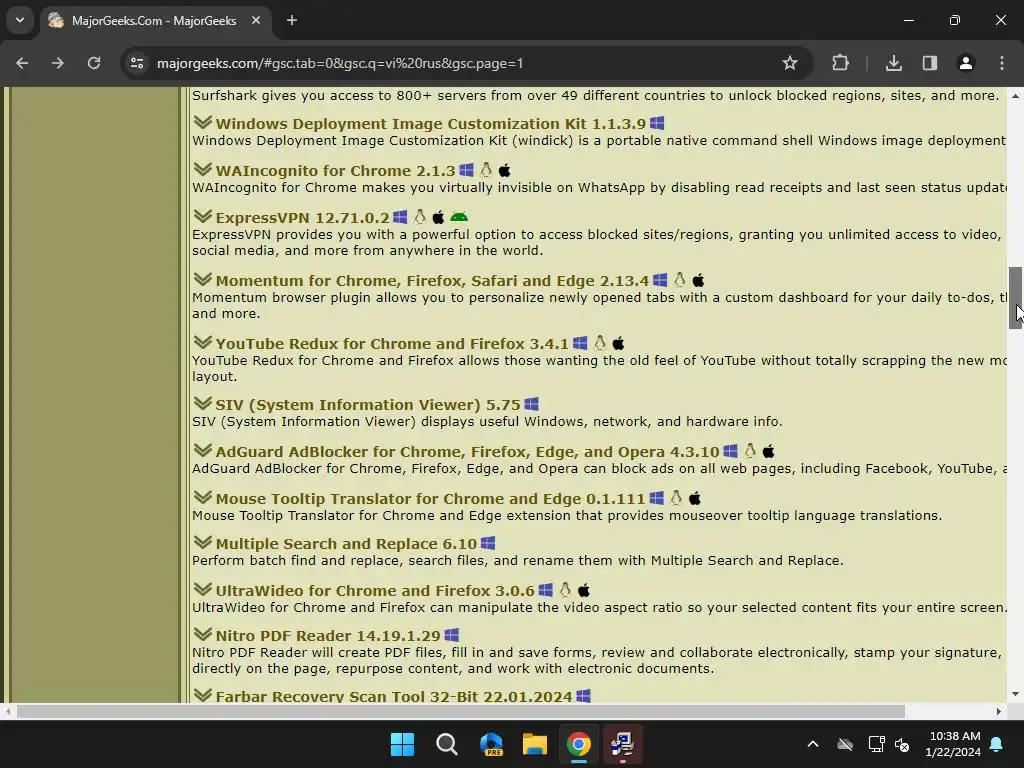Open Microsoft Edge PRE from the taskbar
1024x768 pixels.
[x=491, y=744]
